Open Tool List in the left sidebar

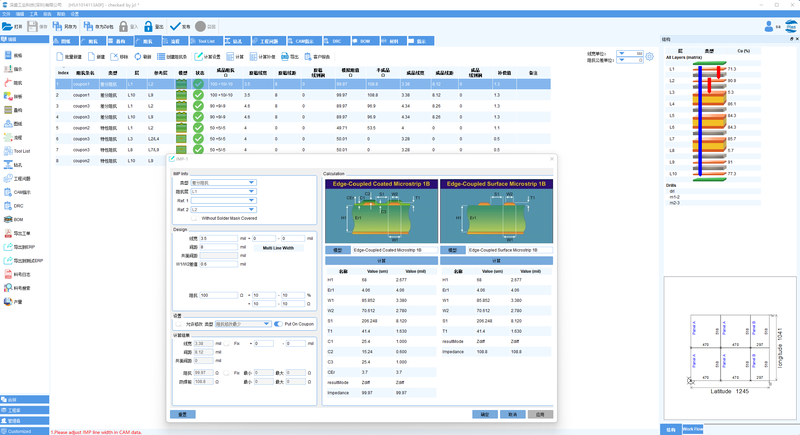click(17, 151)
